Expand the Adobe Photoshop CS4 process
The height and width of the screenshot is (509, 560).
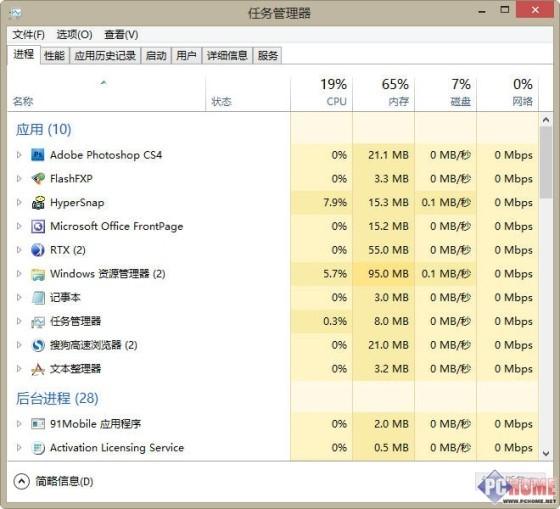click(19, 155)
